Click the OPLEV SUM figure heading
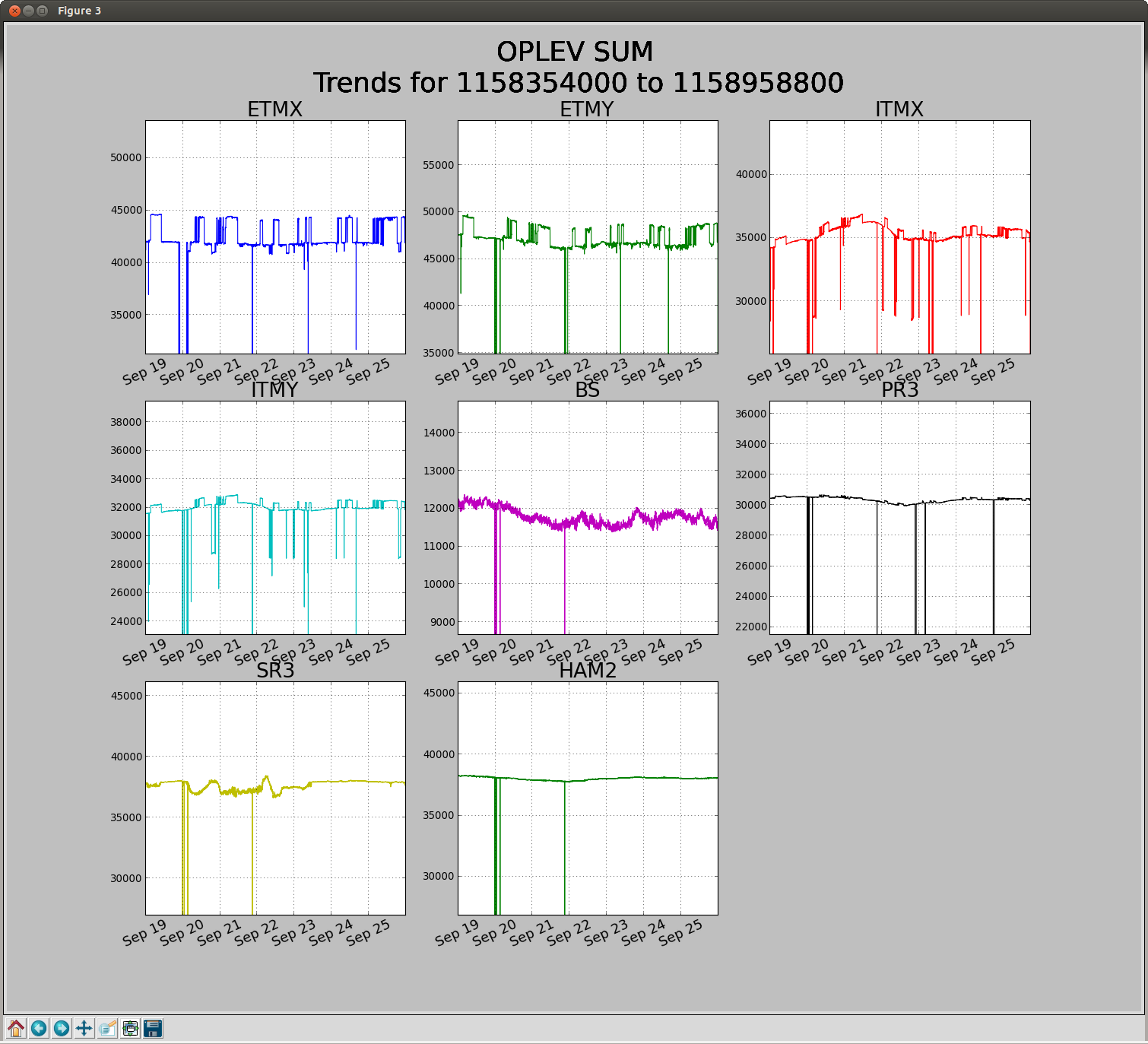The image size is (1148, 1044). (x=575, y=52)
